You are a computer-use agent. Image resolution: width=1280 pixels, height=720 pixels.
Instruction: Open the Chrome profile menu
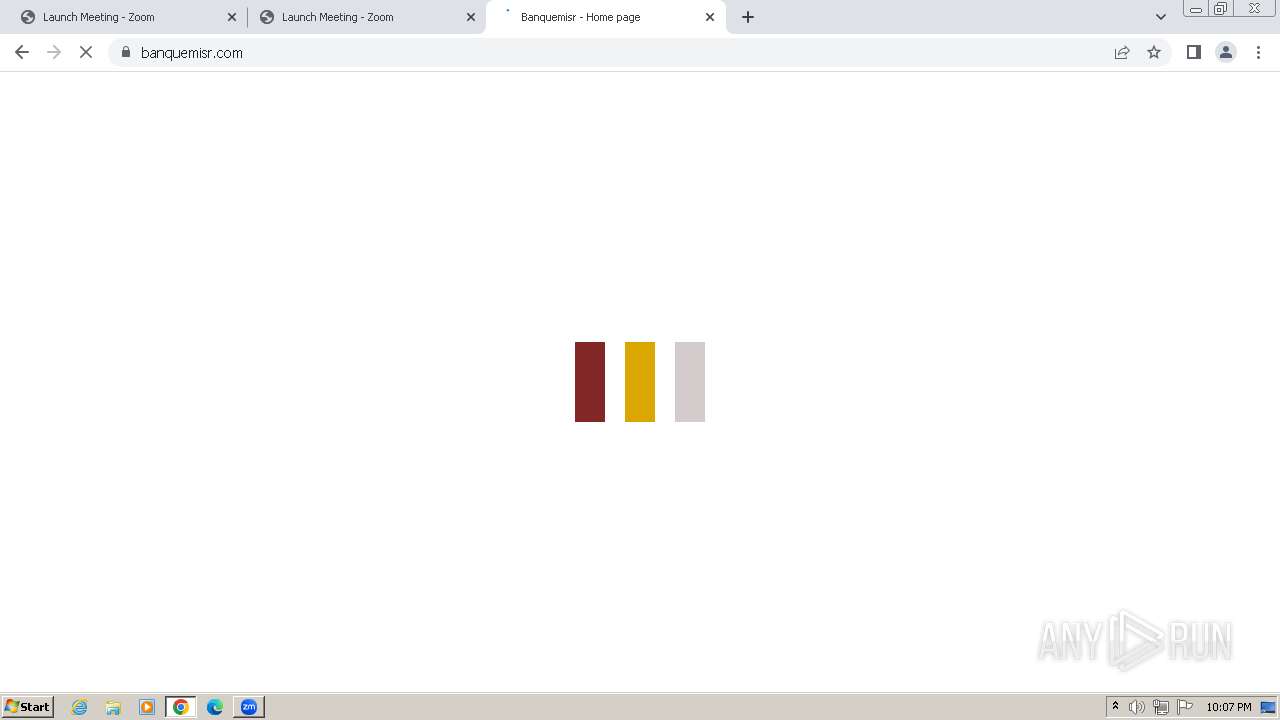point(1226,52)
